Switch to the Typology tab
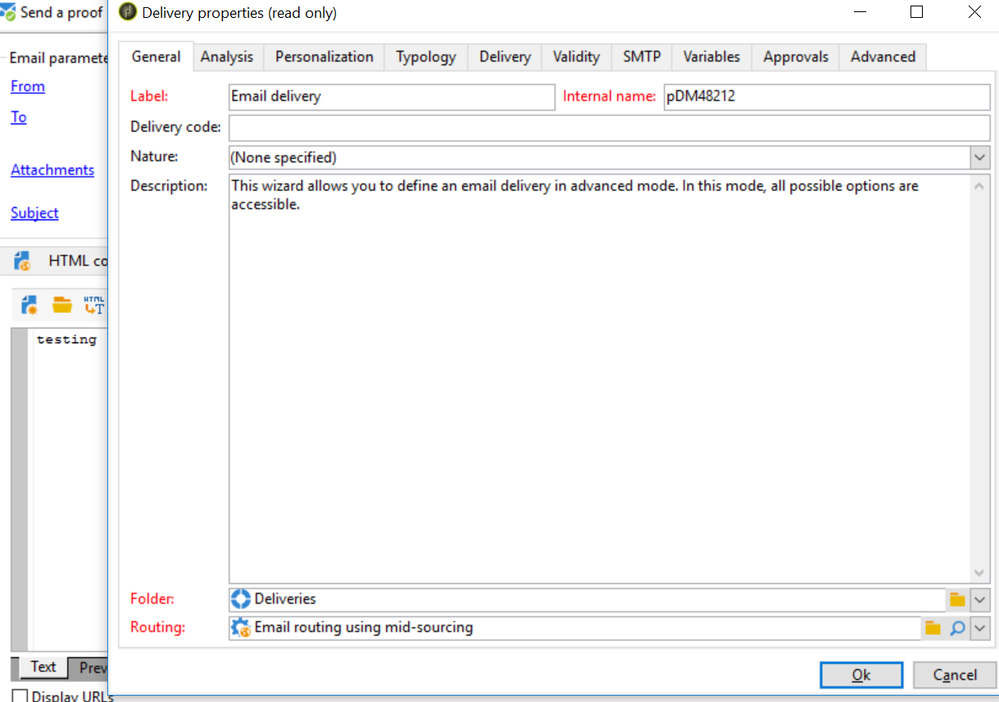999x702 pixels. [425, 57]
